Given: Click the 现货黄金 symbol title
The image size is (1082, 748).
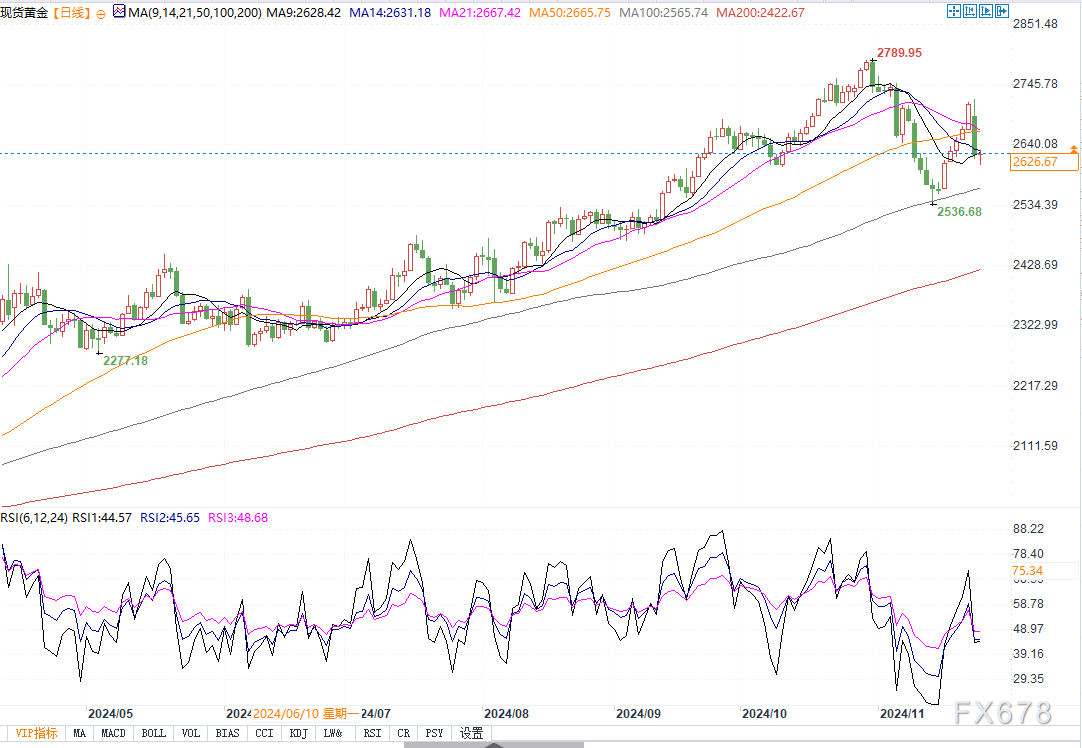Looking at the screenshot, I should [26, 13].
